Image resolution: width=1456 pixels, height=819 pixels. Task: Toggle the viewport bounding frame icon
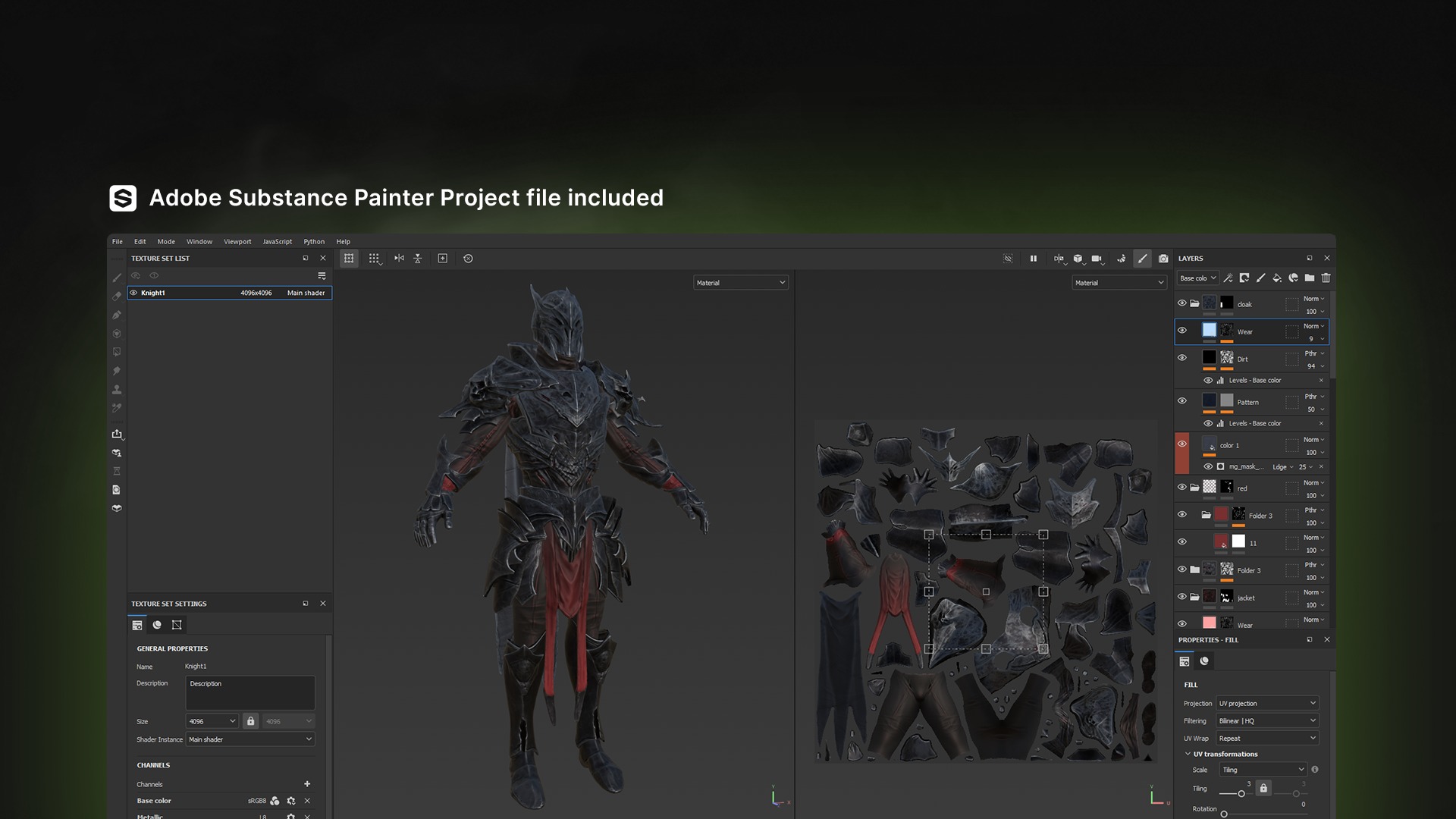click(x=349, y=259)
